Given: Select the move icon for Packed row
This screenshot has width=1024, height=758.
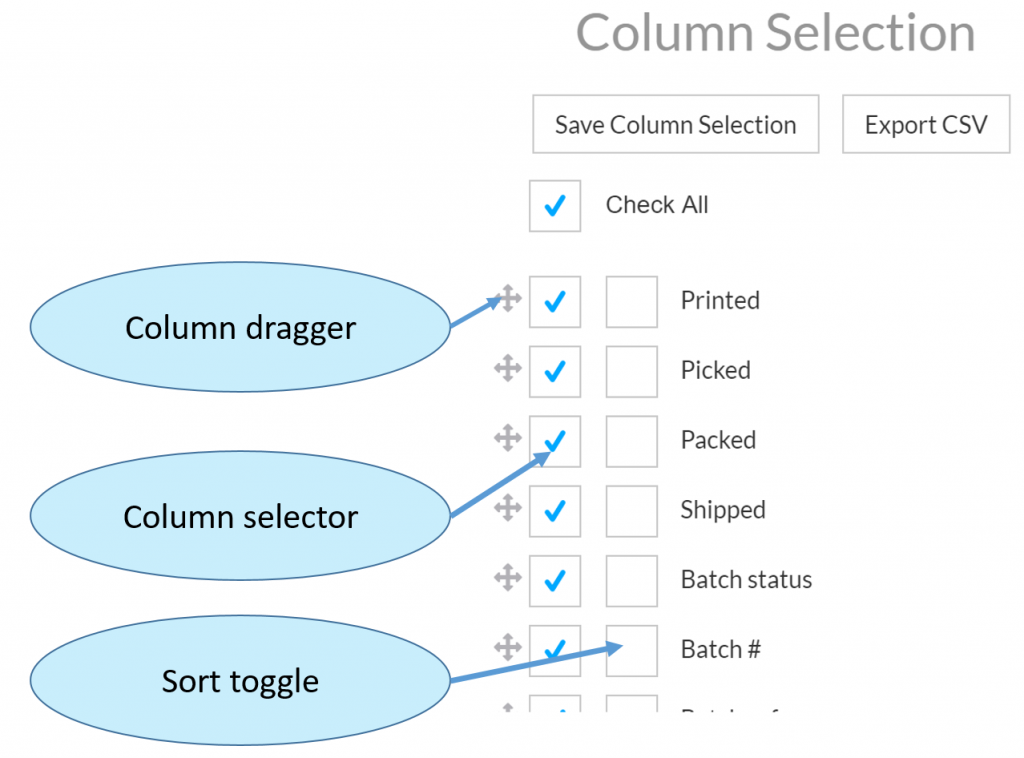Looking at the screenshot, I should click(x=508, y=438).
